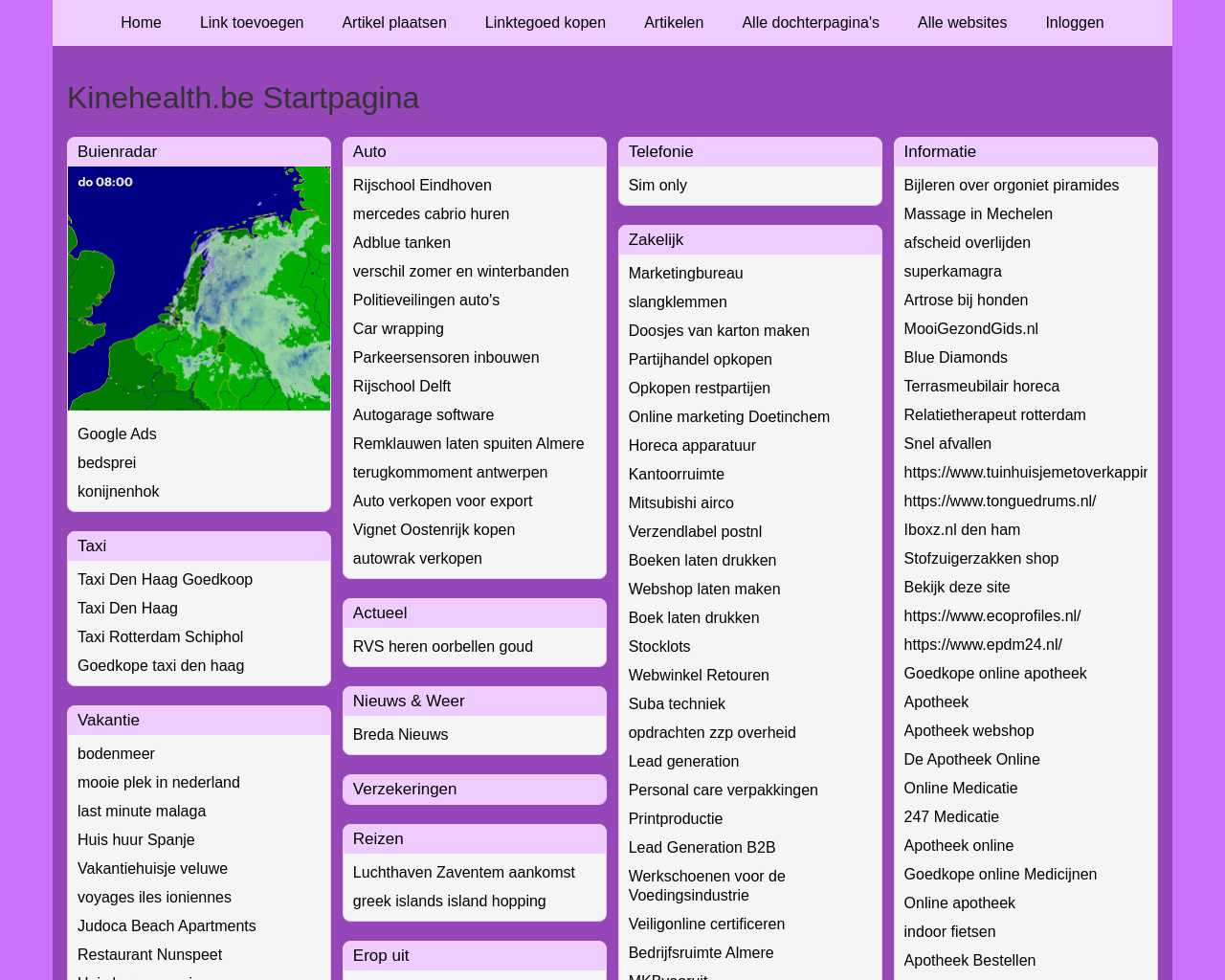Click the slangklemmen link
The width and height of the screenshot is (1225, 980).
pyautogui.click(x=678, y=302)
